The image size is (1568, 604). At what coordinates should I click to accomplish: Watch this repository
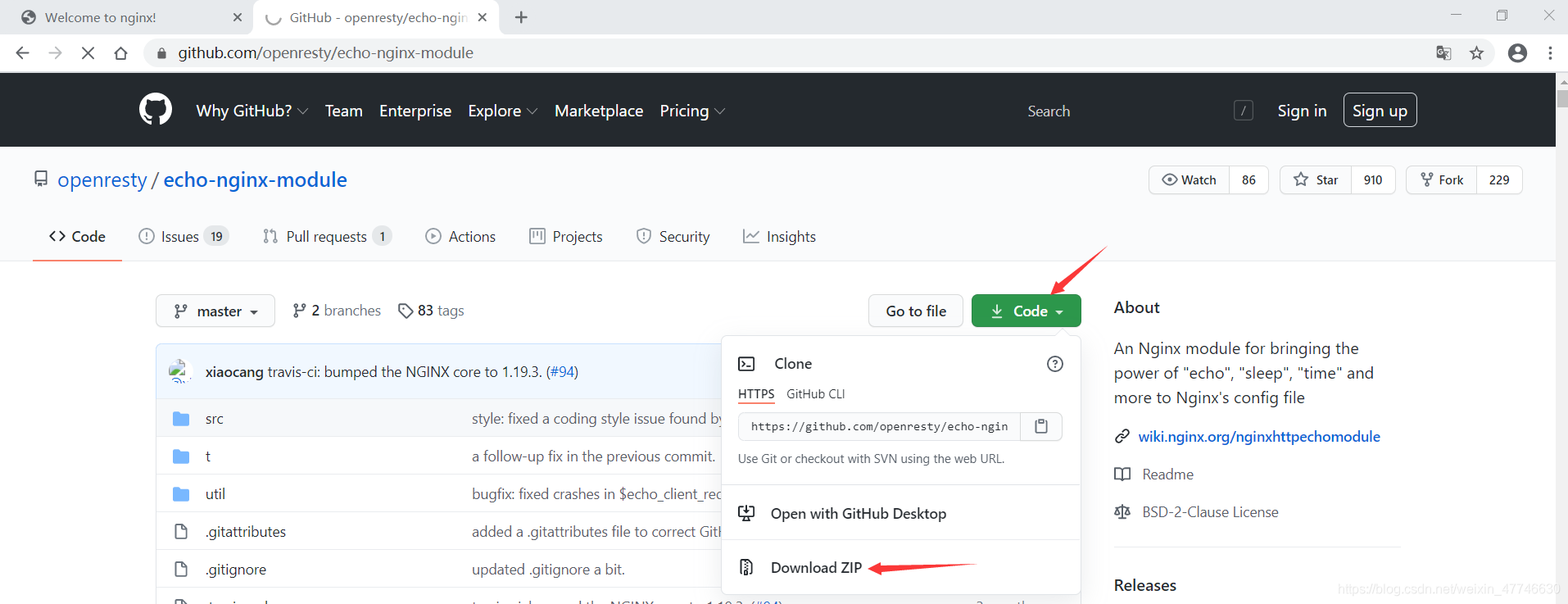pos(1190,180)
